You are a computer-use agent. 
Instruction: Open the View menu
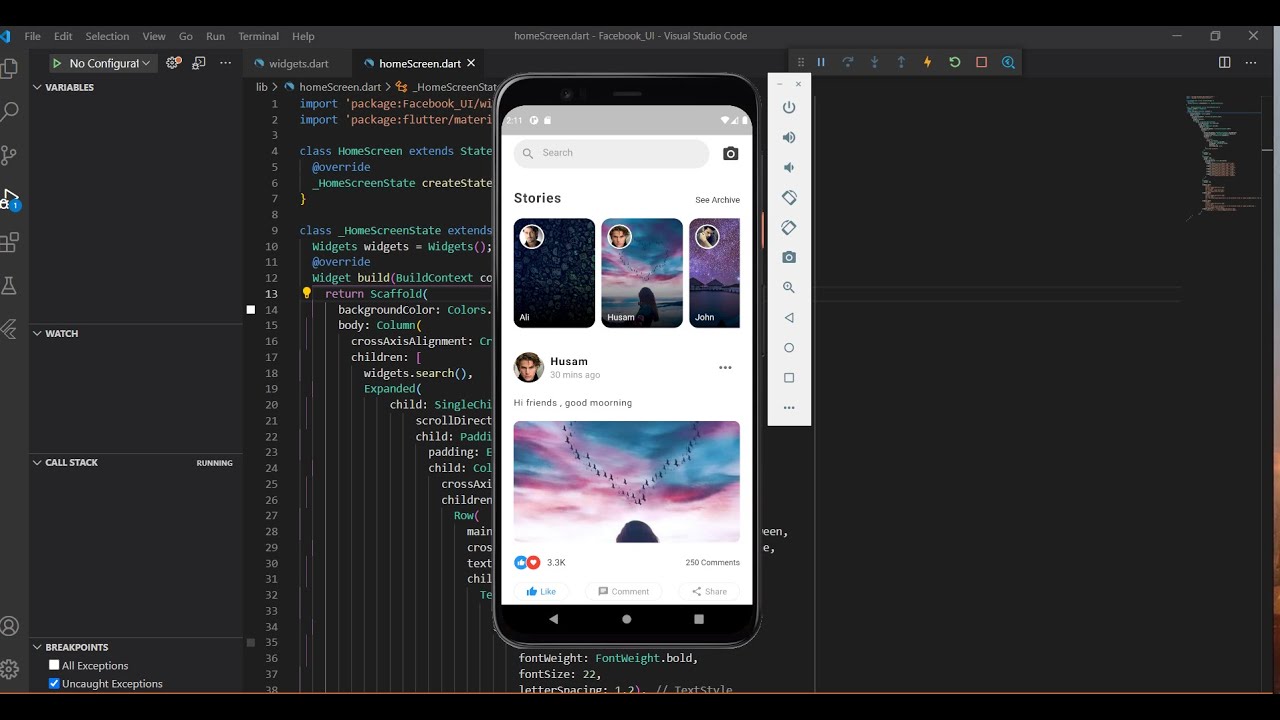click(154, 36)
